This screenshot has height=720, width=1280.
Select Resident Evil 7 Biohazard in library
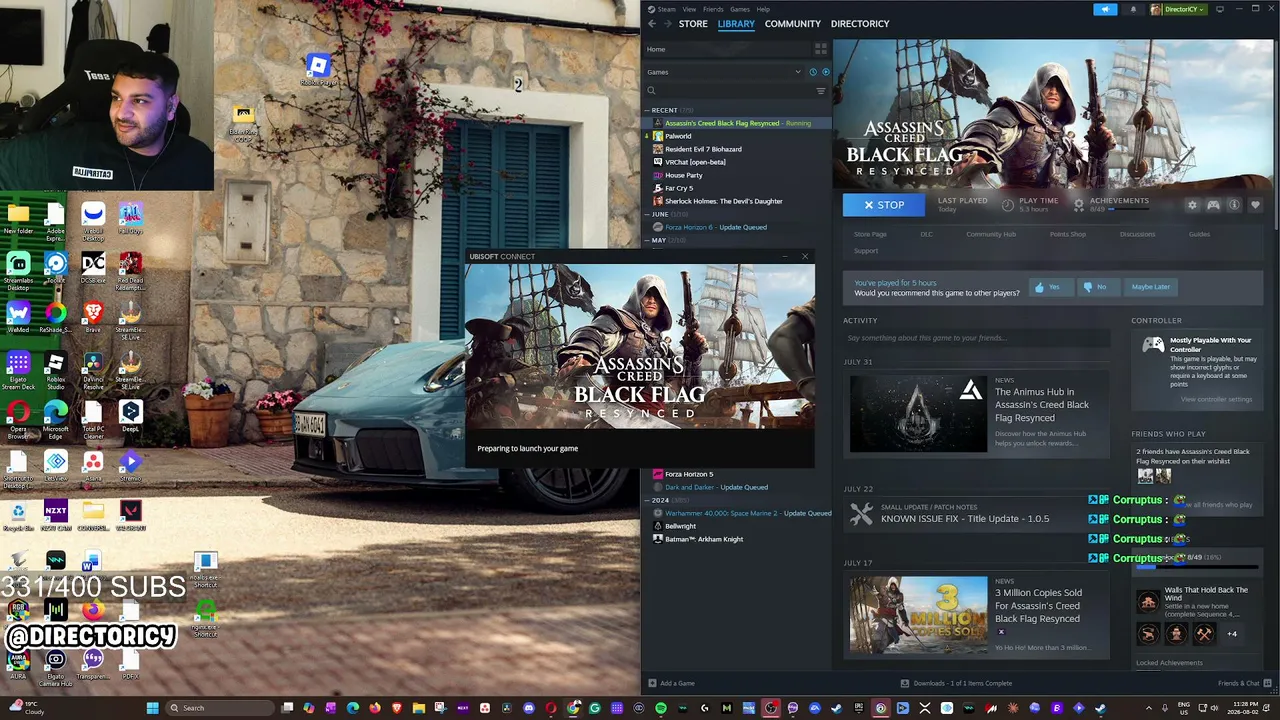(703, 149)
